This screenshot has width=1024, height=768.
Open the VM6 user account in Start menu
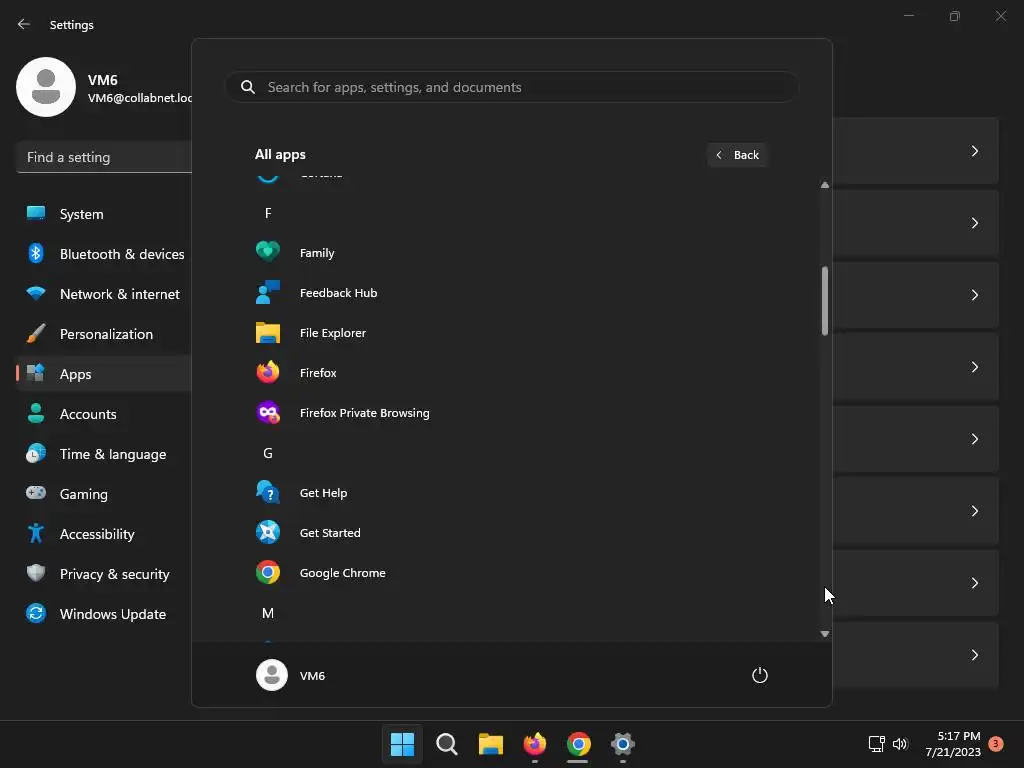click(x=291, y=675)
